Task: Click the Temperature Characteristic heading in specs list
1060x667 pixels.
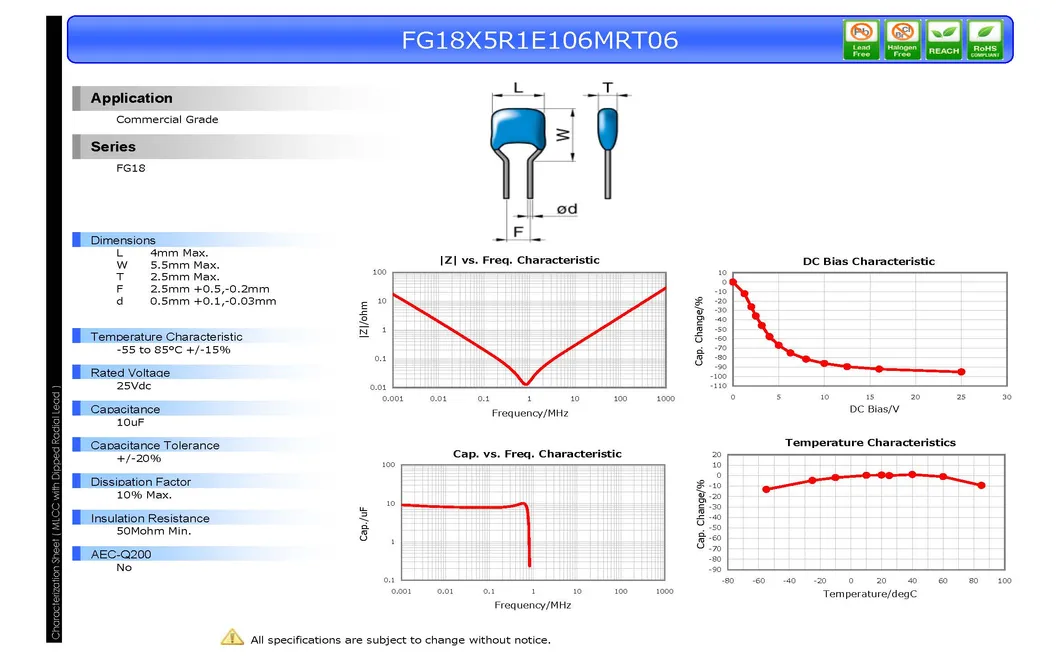Action: [x=166, y=337]
